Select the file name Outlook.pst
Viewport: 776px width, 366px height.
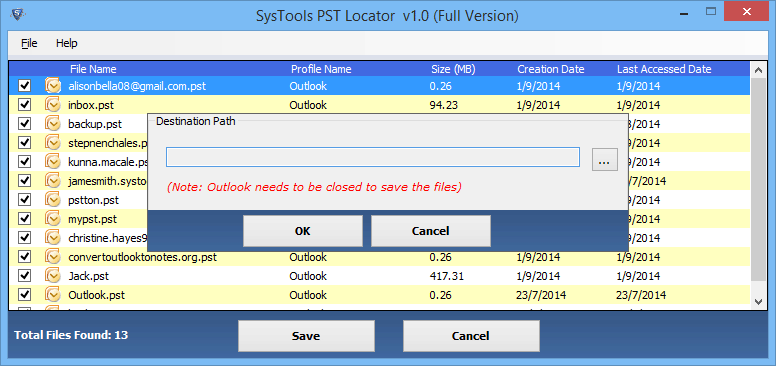pos(97,295)
